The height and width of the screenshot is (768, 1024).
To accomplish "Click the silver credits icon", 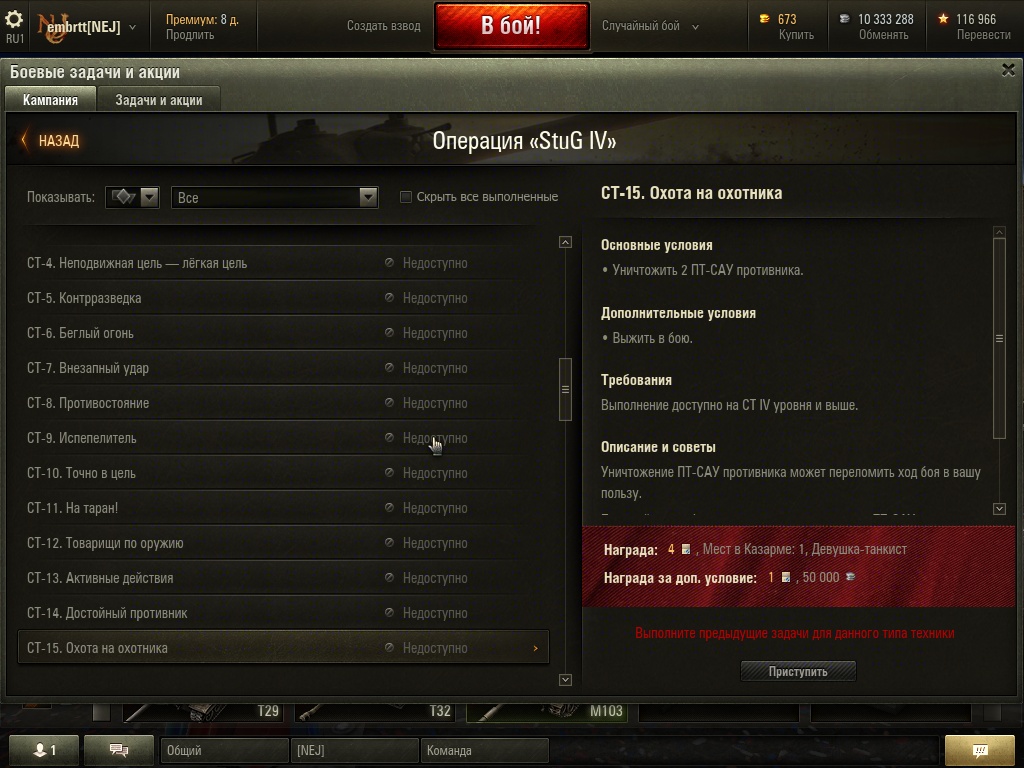I will [x=844, y=19].
